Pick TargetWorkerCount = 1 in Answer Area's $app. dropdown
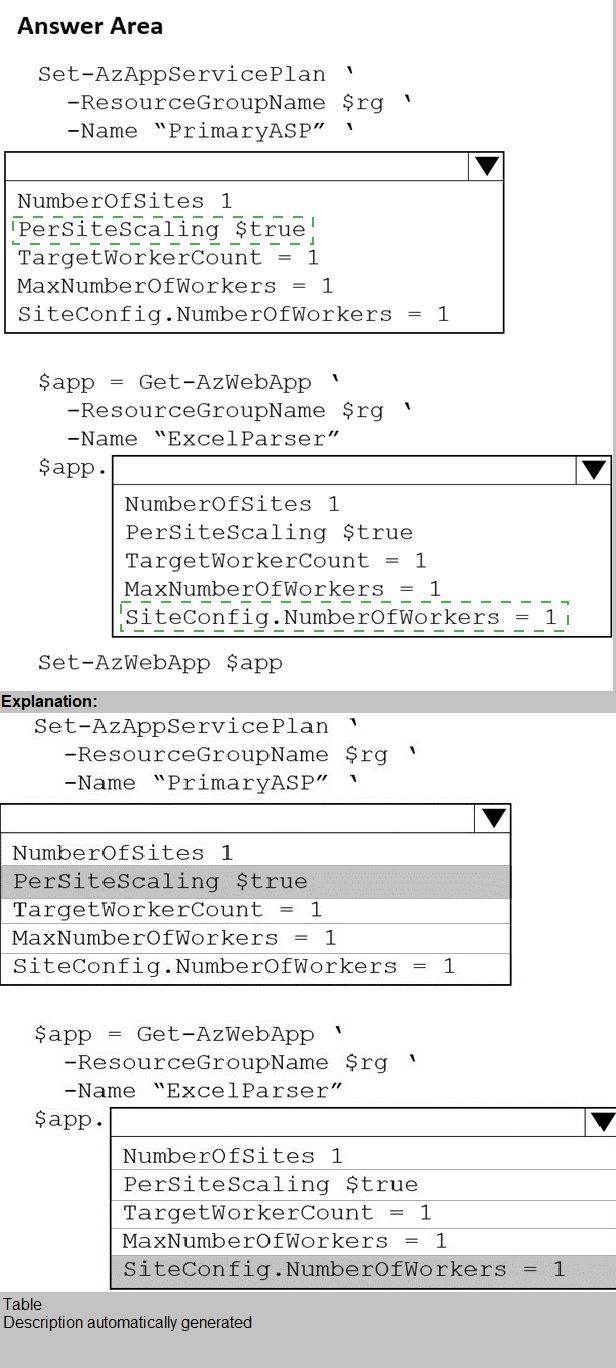Viewport: 616px width, 1368px height. coord(275,561)
